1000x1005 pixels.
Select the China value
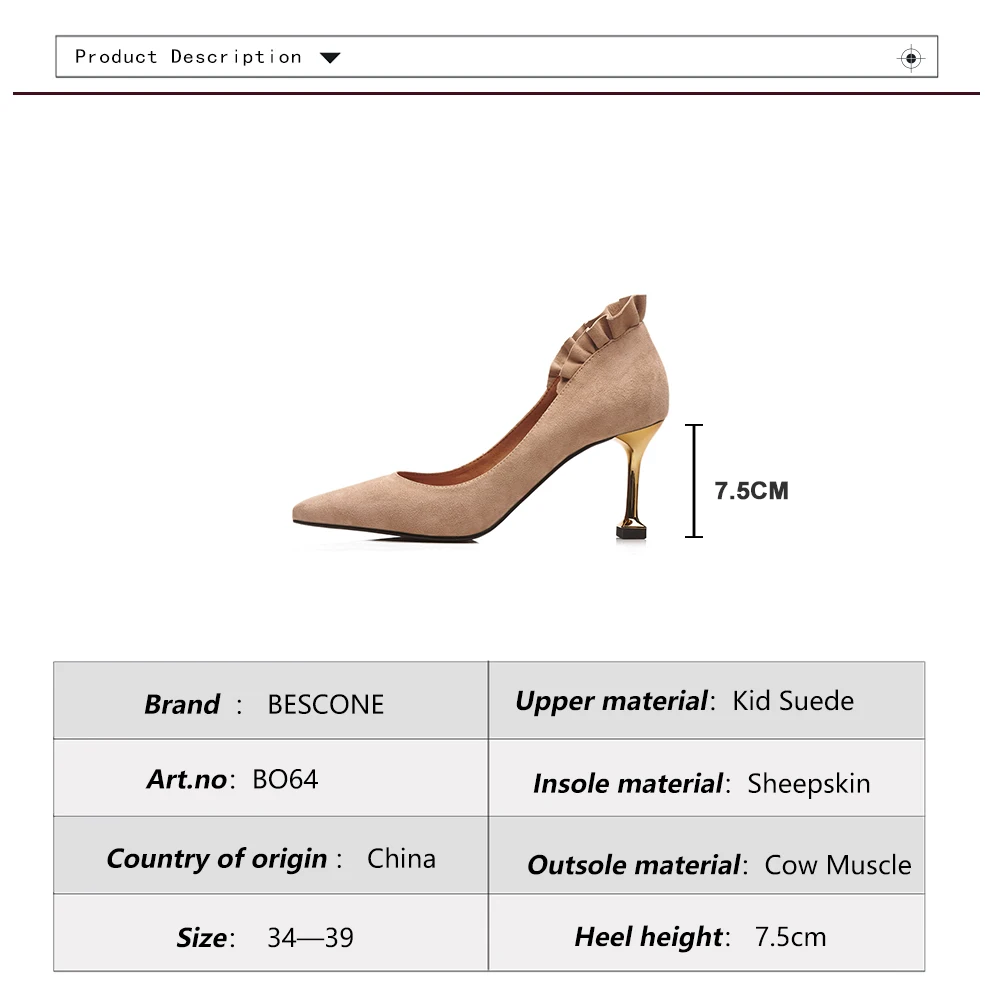click(x=401, y=859)
